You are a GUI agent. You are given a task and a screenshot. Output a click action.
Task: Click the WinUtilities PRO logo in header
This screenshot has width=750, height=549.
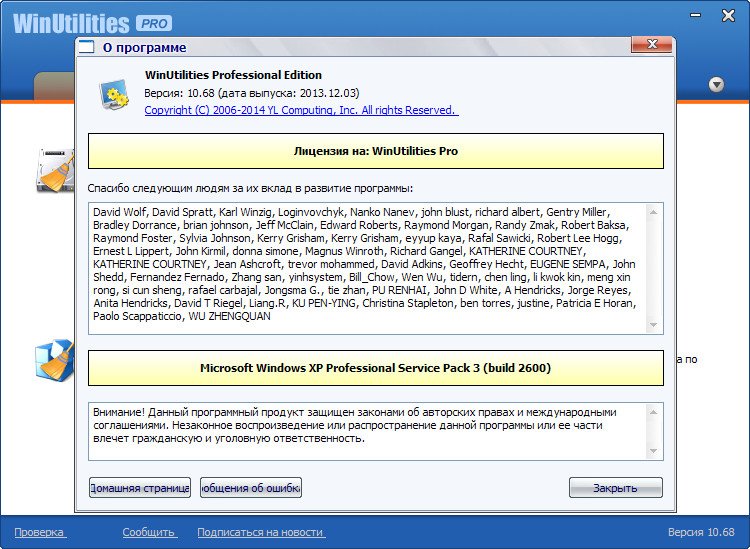pos(92,23)
